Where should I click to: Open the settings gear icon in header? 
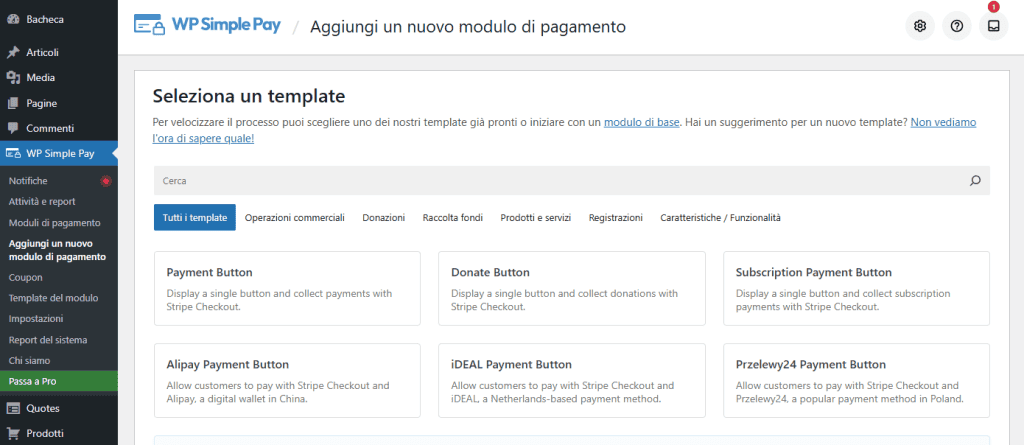point(920,26)
